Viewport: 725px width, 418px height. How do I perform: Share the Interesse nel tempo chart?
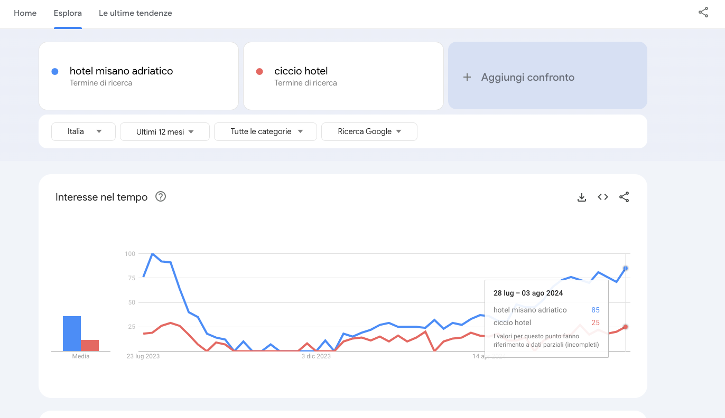[624, 197]
